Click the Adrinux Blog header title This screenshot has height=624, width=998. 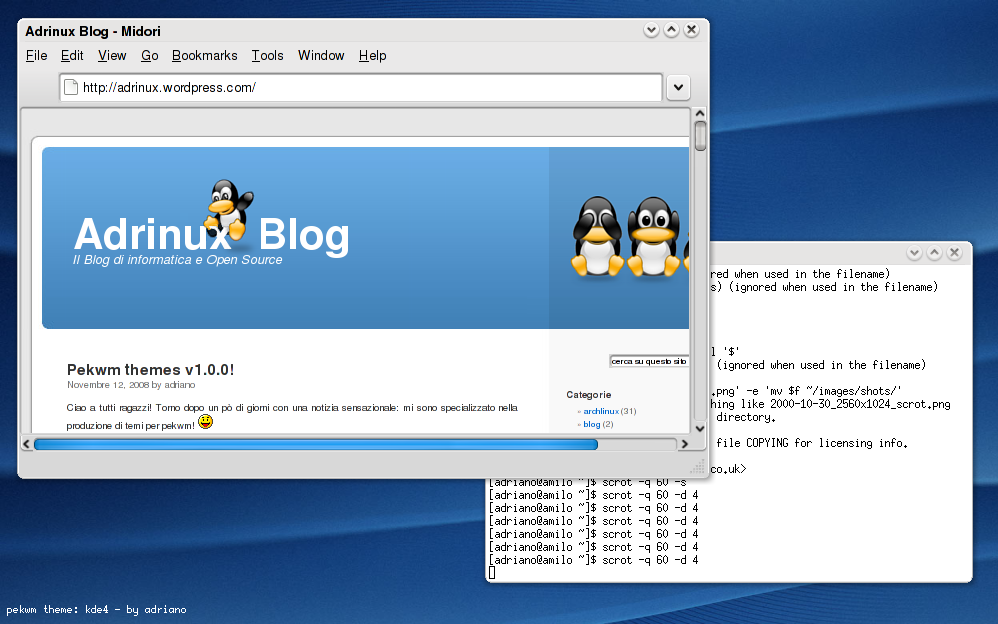[211, 234]
